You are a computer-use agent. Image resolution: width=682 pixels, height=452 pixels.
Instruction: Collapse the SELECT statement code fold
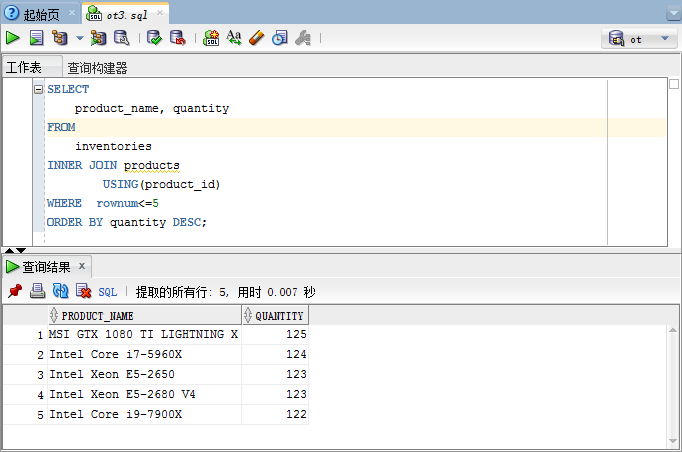pos(39,89)
